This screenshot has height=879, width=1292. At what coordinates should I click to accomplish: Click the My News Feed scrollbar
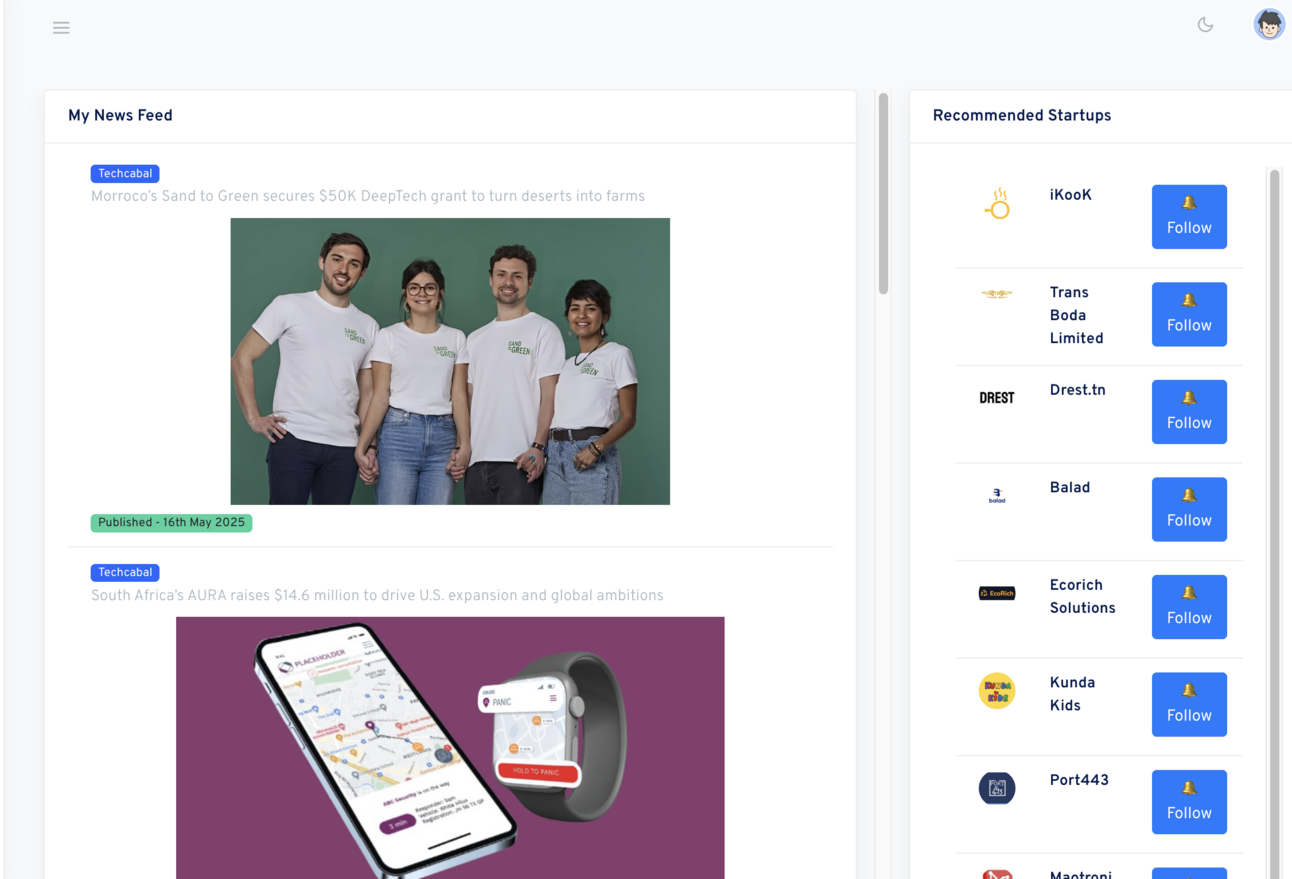tap(883, 194)
